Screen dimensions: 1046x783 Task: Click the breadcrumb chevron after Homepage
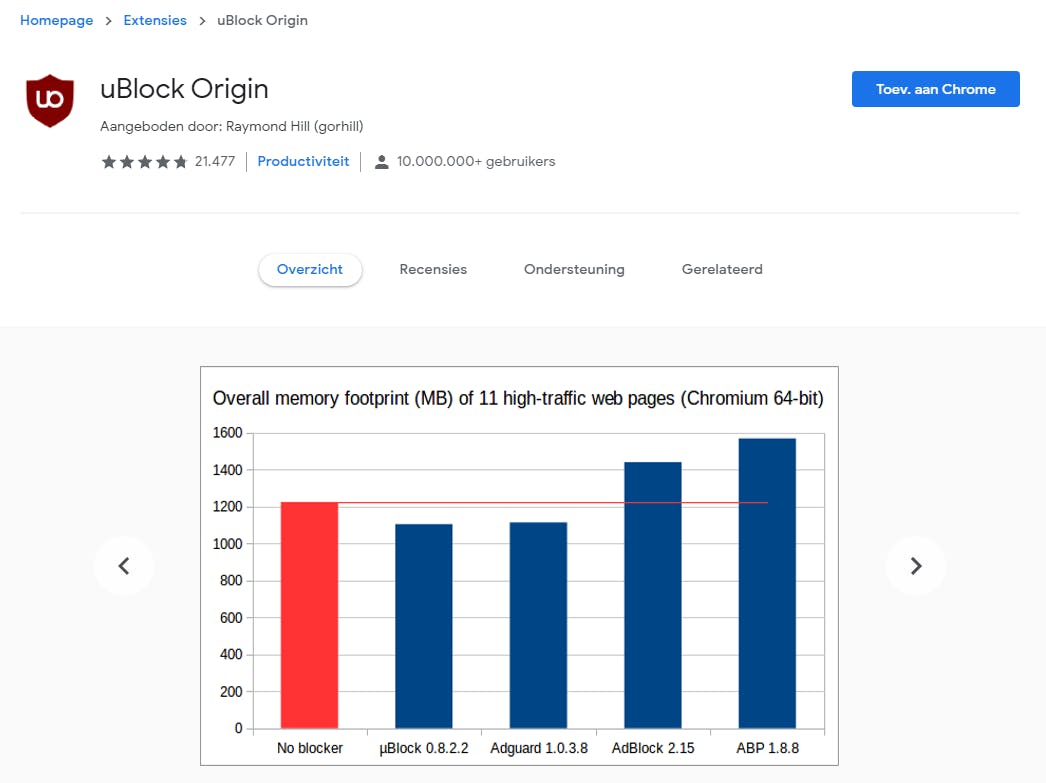(x=108, y=21)
